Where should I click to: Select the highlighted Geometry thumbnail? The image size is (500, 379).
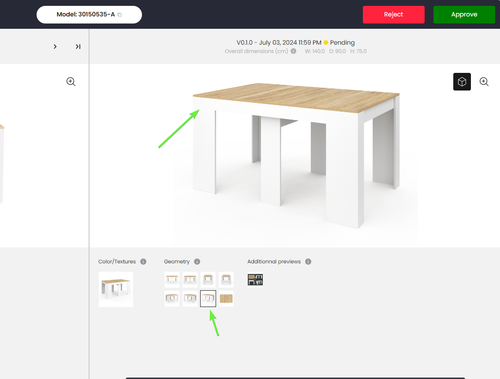[208, 298]
